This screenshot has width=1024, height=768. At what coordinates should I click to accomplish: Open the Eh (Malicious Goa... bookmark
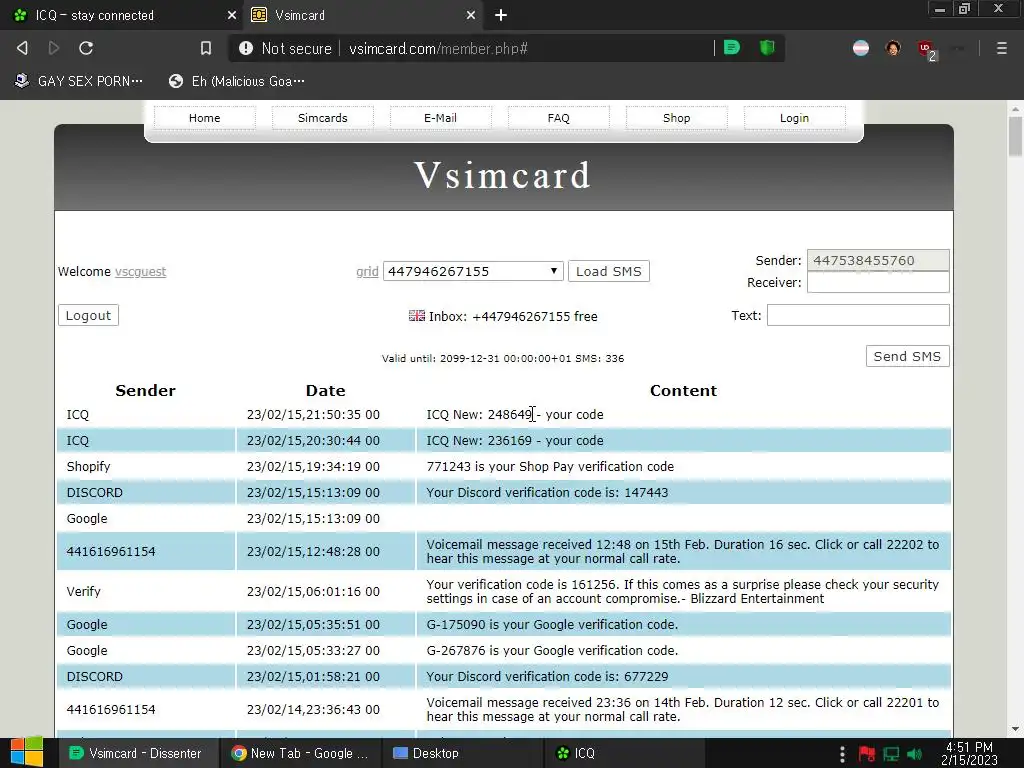click(236, 81)
